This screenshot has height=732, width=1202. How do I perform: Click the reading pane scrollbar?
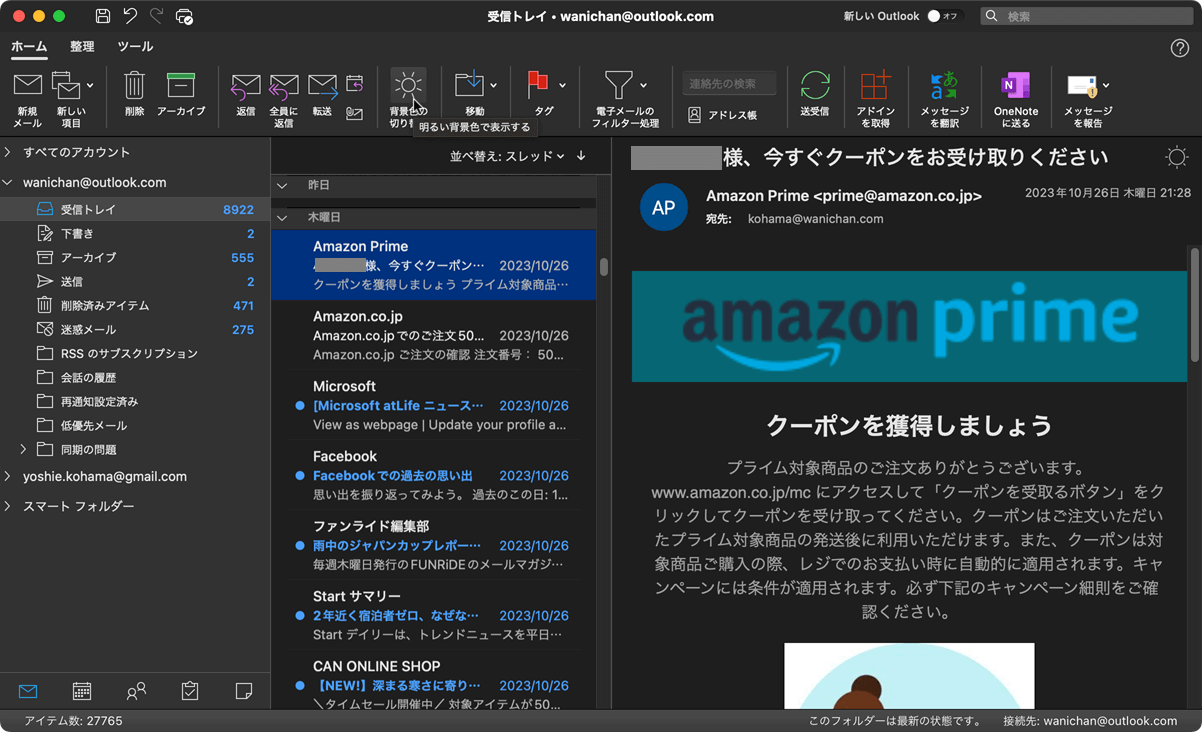(1194, 305)
